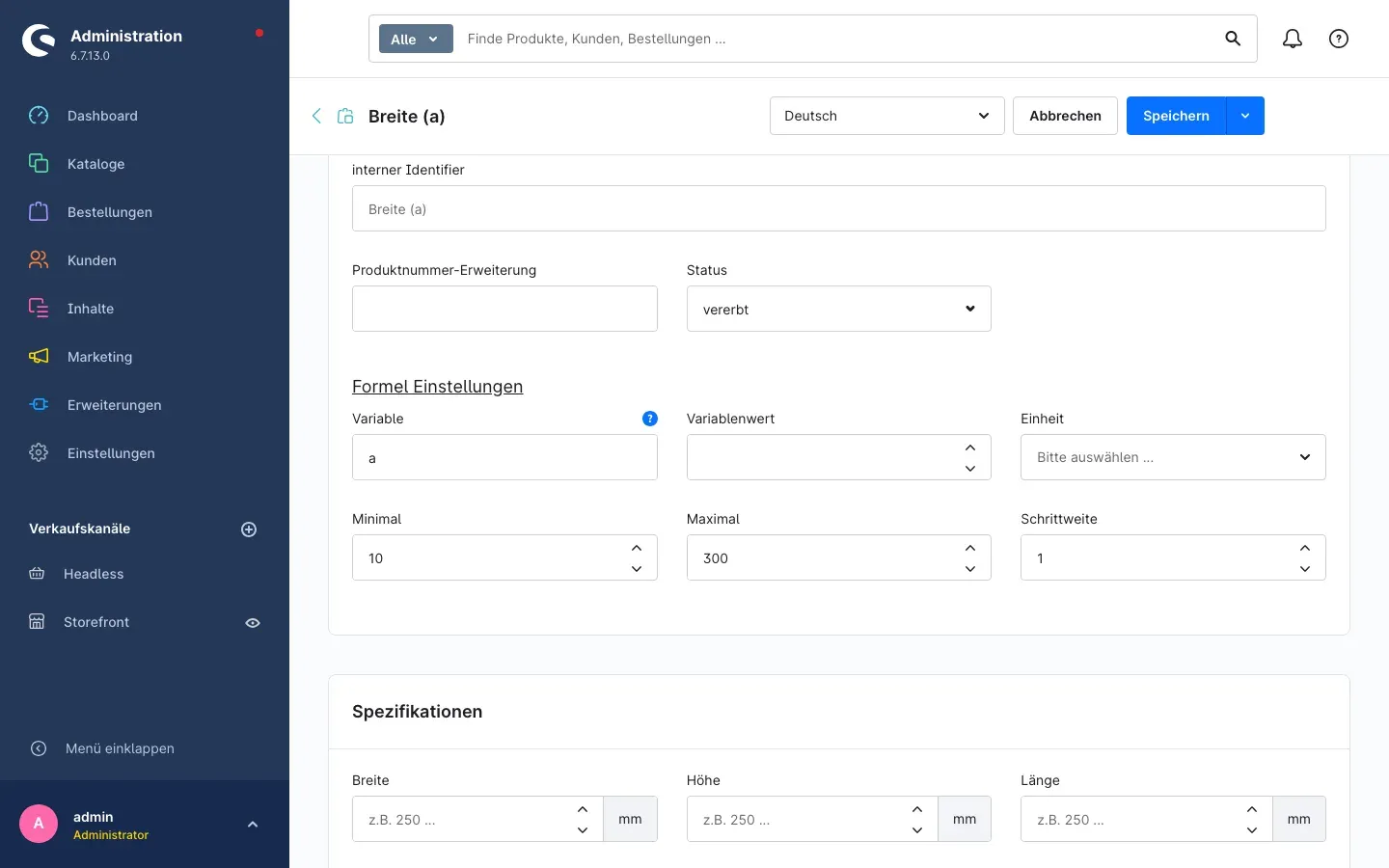Click the Einstellungen gear icon
The image size is (1389, 868).
(x=39, y=453)
